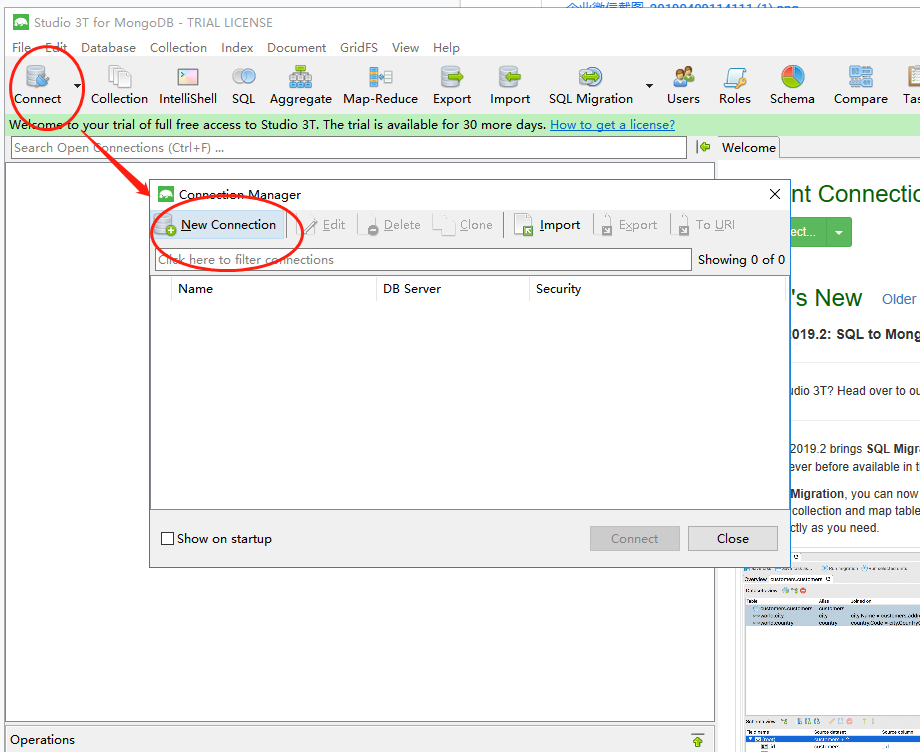Click Export in Connection Manager toolbar

628,225
